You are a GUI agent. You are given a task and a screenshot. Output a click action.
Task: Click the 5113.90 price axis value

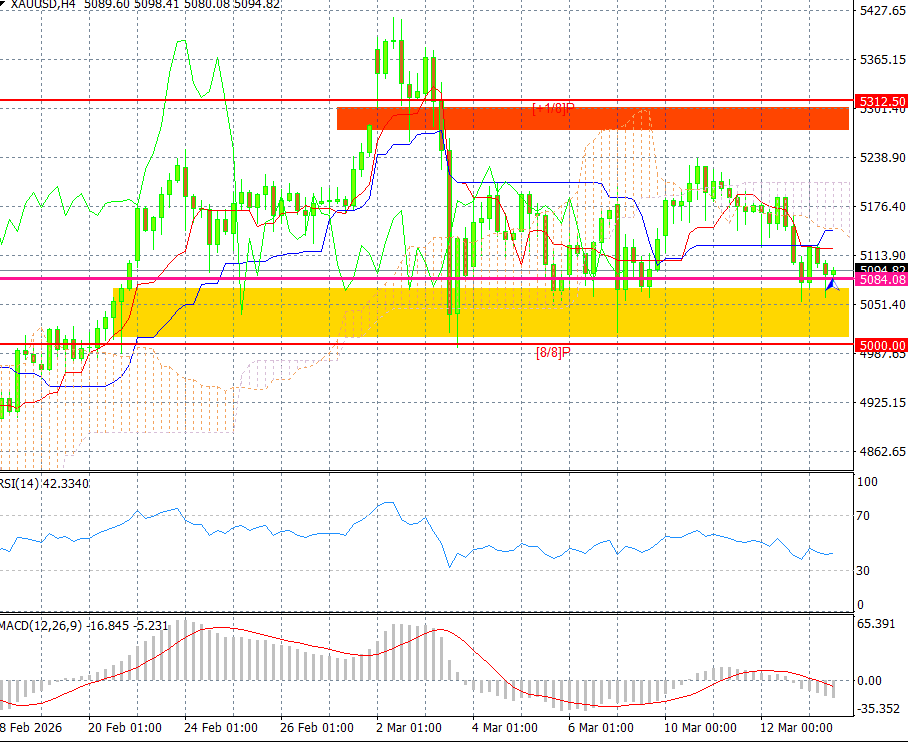coord(883,255)
